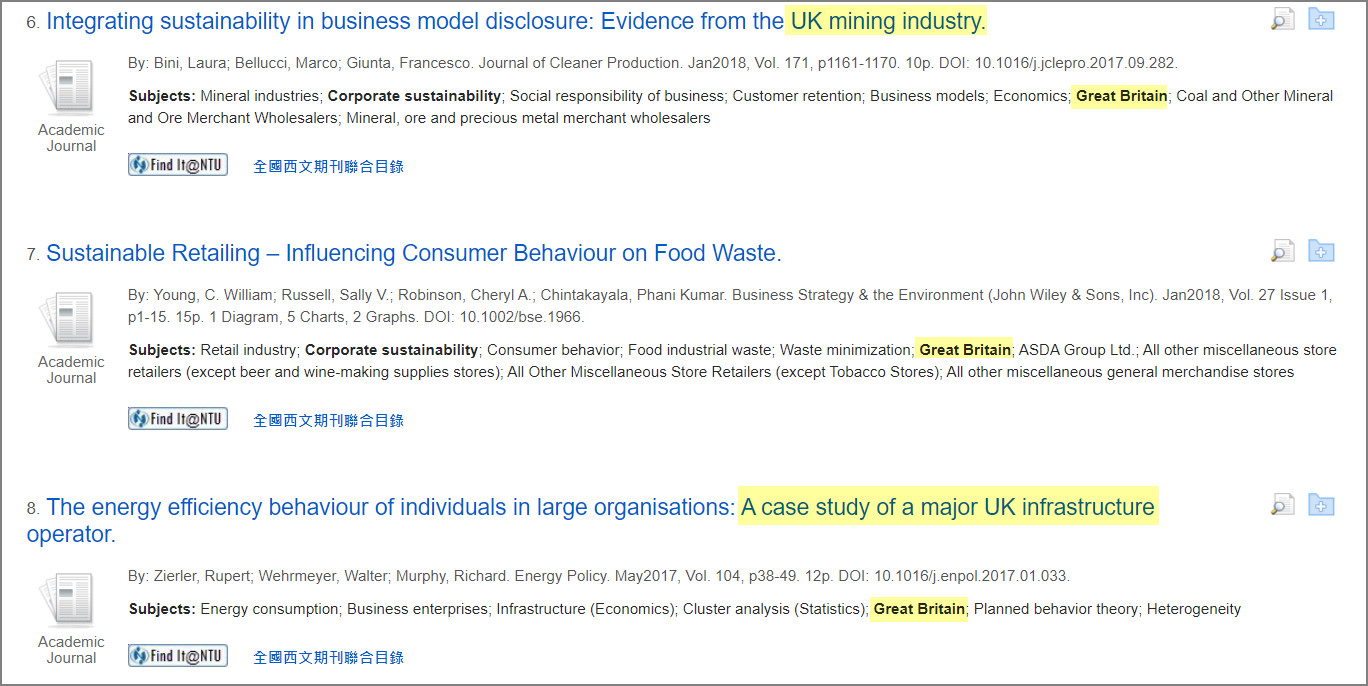
Task: Preview result 8 with magnifier icon
Action: 1282,505
